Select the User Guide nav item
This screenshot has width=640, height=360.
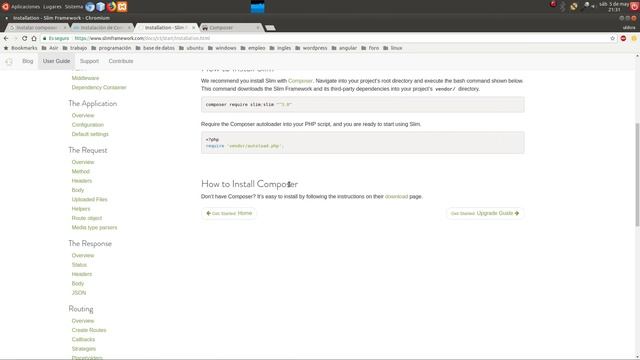(x=56, y=61)
